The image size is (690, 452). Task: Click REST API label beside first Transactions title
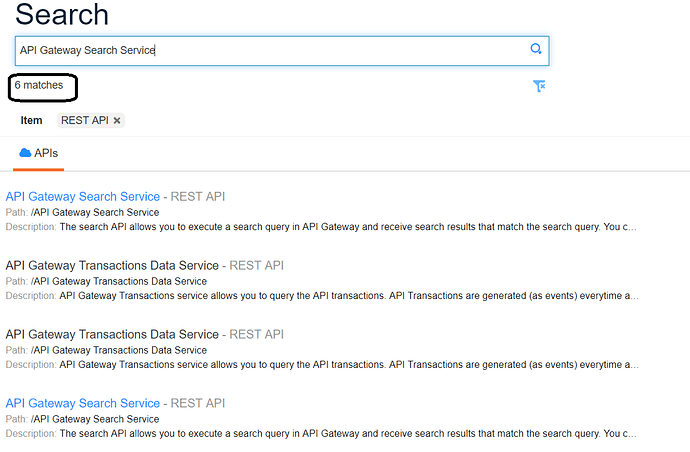click(x=257, y=265)
